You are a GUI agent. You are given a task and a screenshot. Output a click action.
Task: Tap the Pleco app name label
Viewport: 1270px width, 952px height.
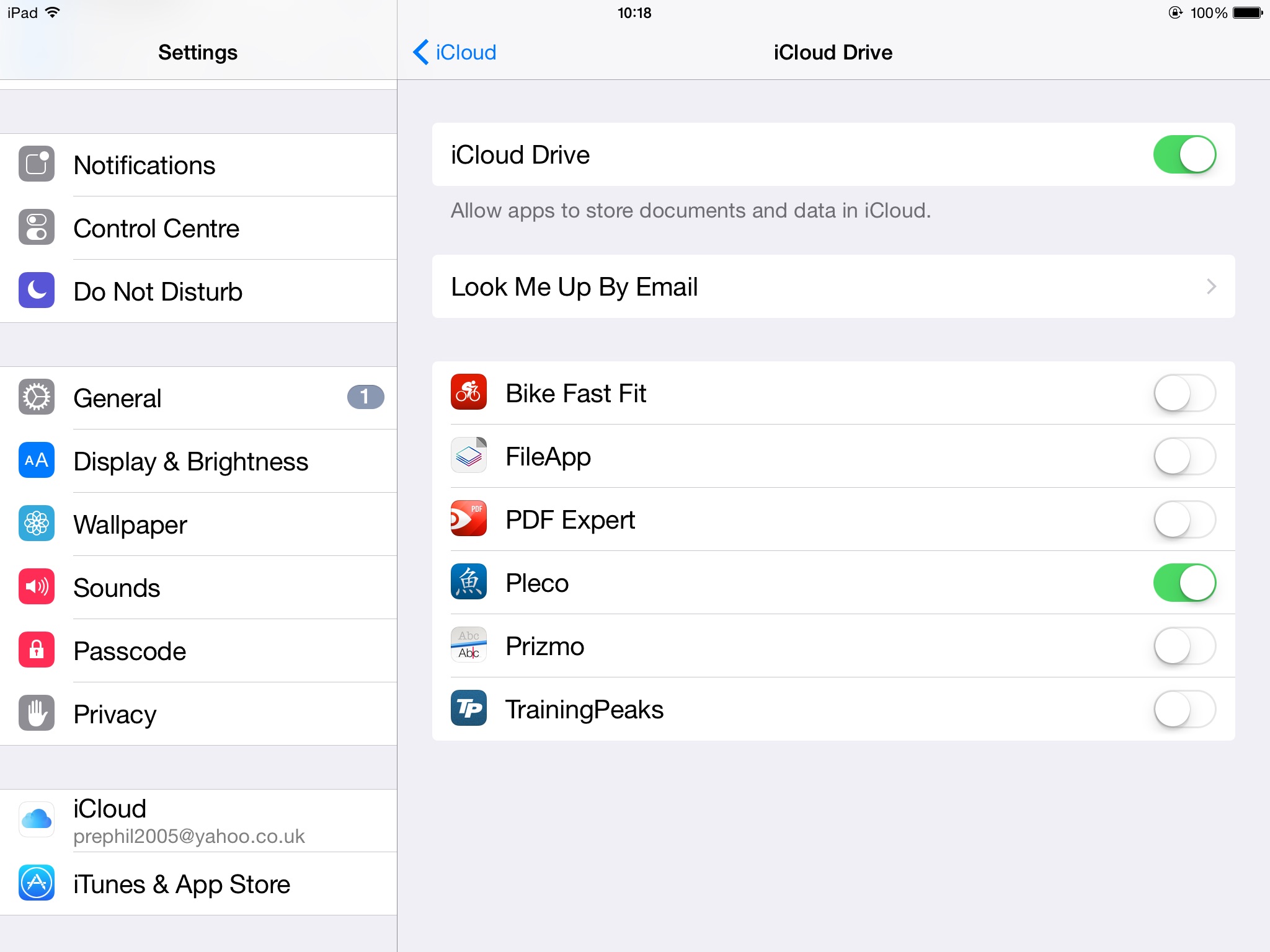point(537,583)
